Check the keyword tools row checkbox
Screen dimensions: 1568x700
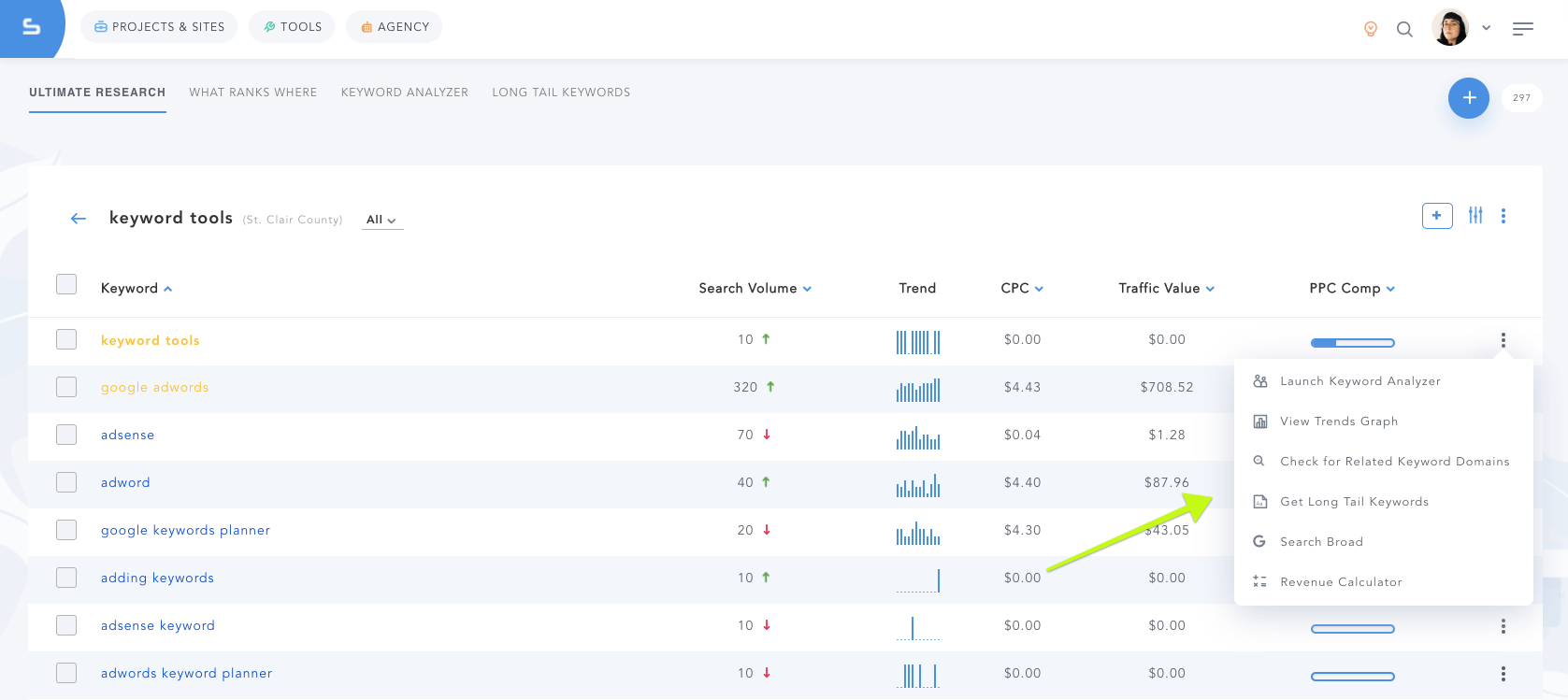pyautogui.click(x=66, y=339)
